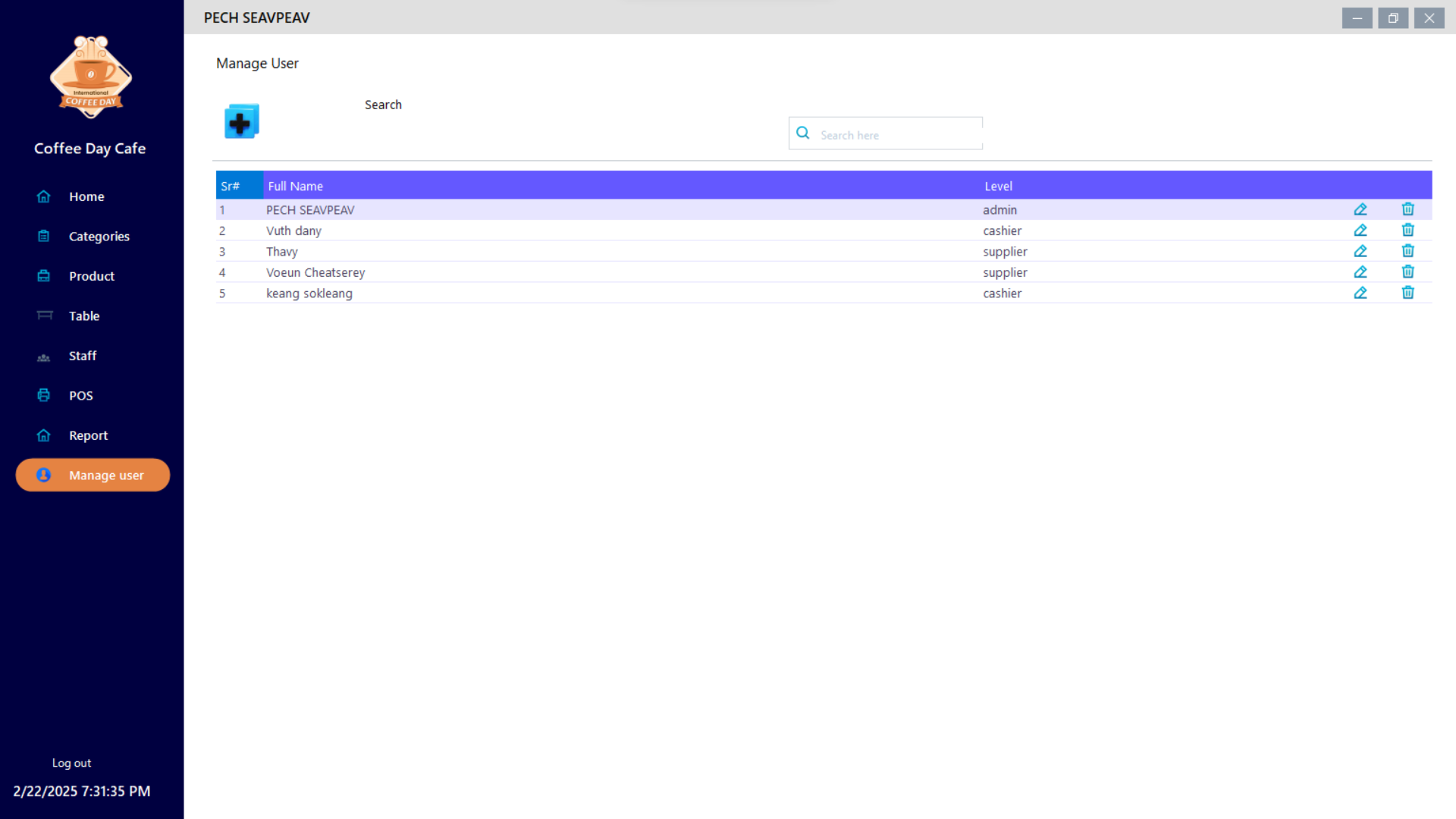
Task: Focus the Search here input field
Action: tap(896, 135)
